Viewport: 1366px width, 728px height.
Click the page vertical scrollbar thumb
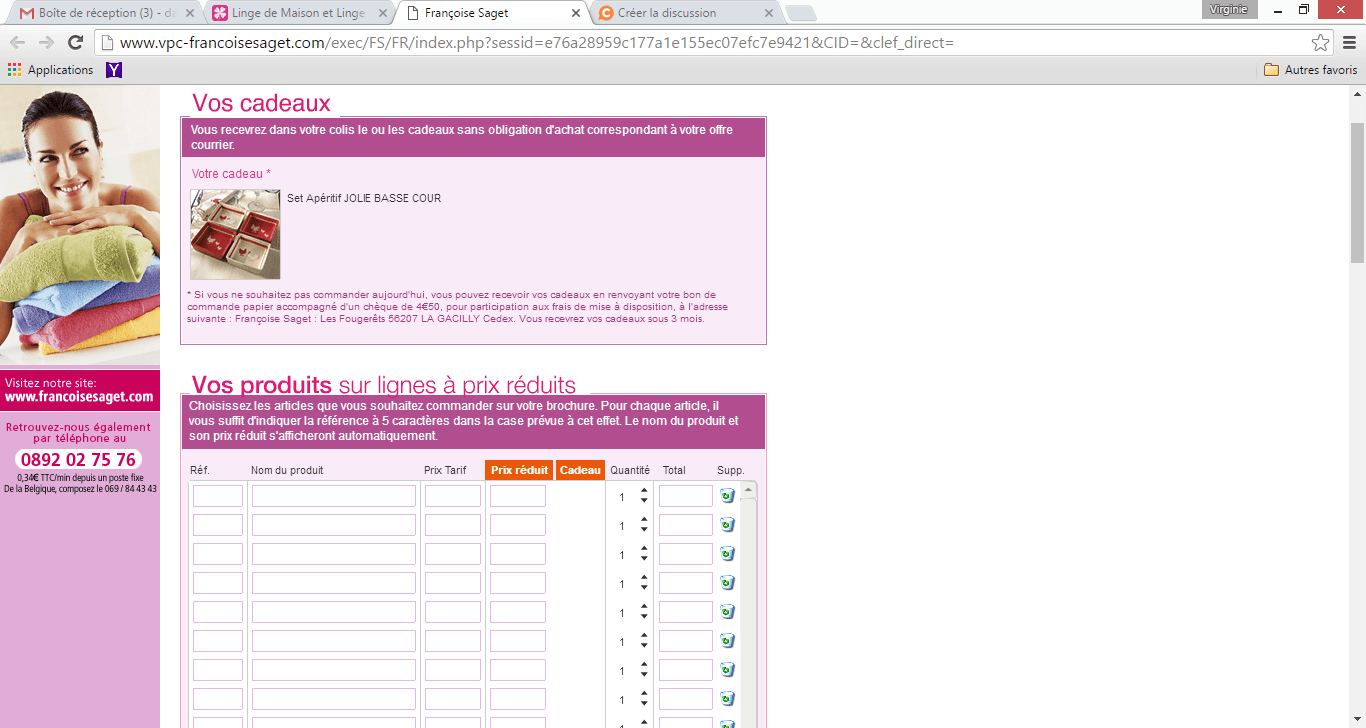click(x=1357, y=190)
